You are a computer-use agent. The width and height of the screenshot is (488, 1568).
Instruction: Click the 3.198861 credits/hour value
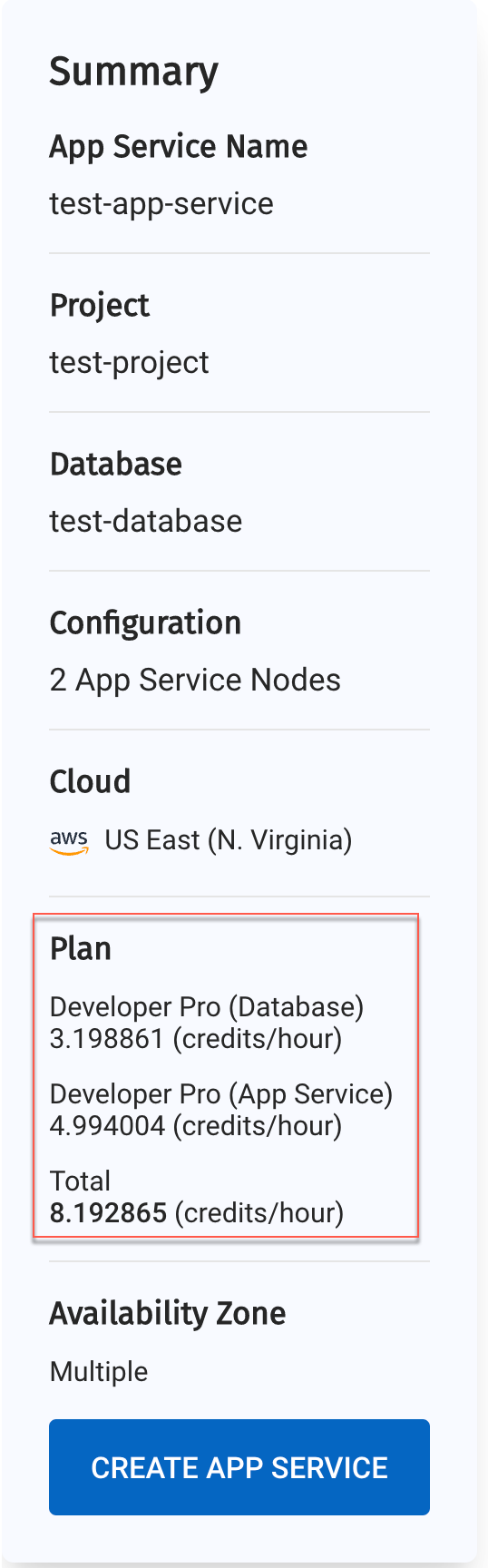(x=196, y=1038)
